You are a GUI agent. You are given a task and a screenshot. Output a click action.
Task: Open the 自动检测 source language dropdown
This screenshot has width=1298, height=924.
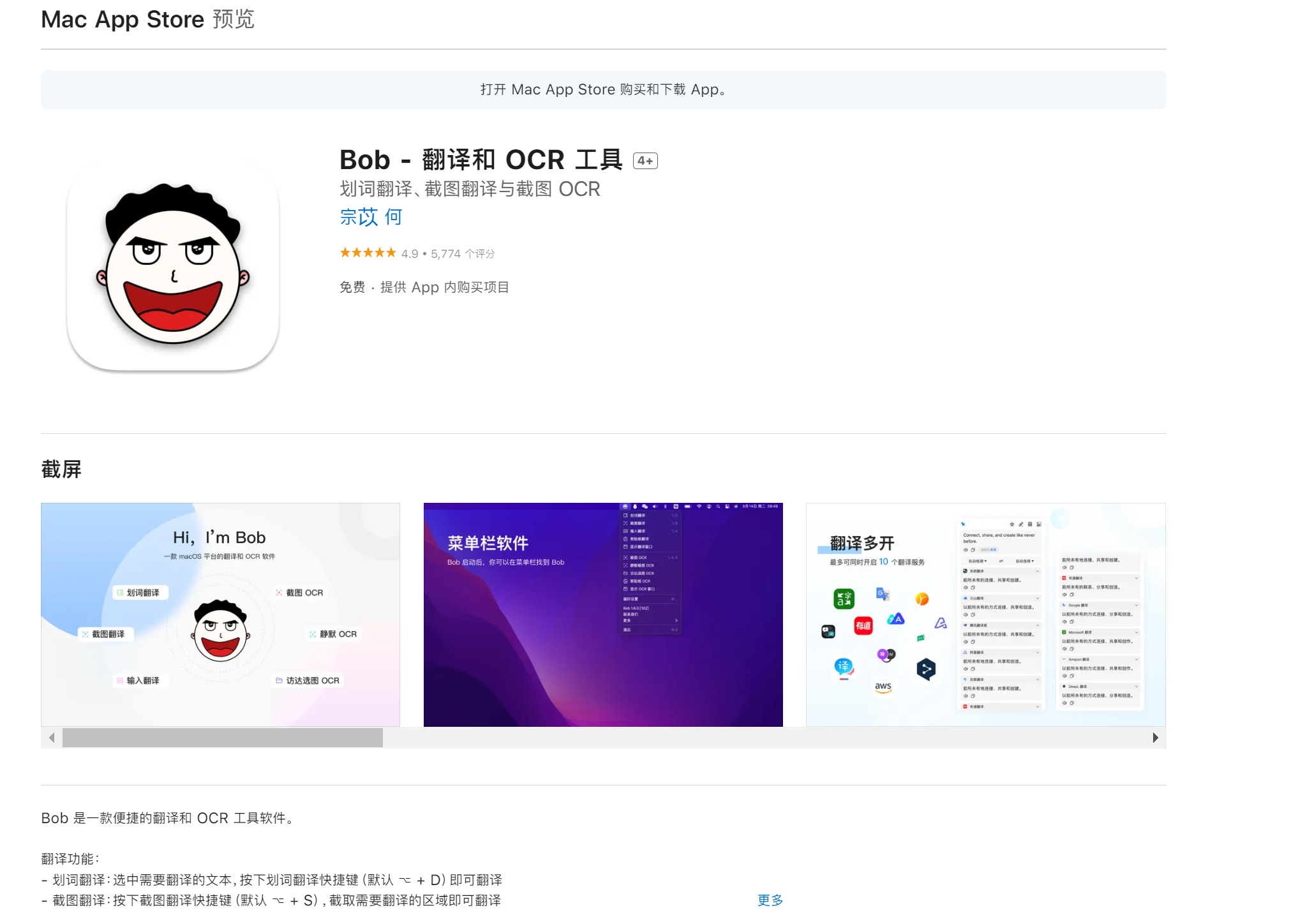[x=976, y=561]
